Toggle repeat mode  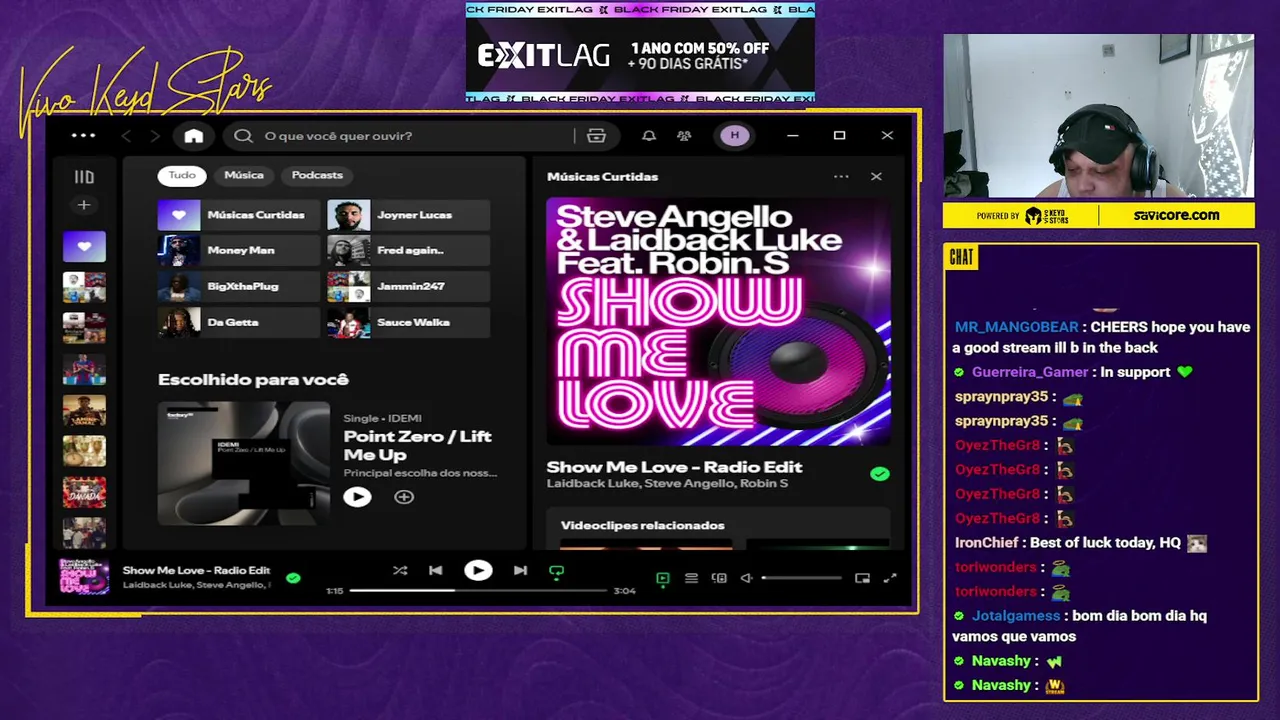click(557, 572)
